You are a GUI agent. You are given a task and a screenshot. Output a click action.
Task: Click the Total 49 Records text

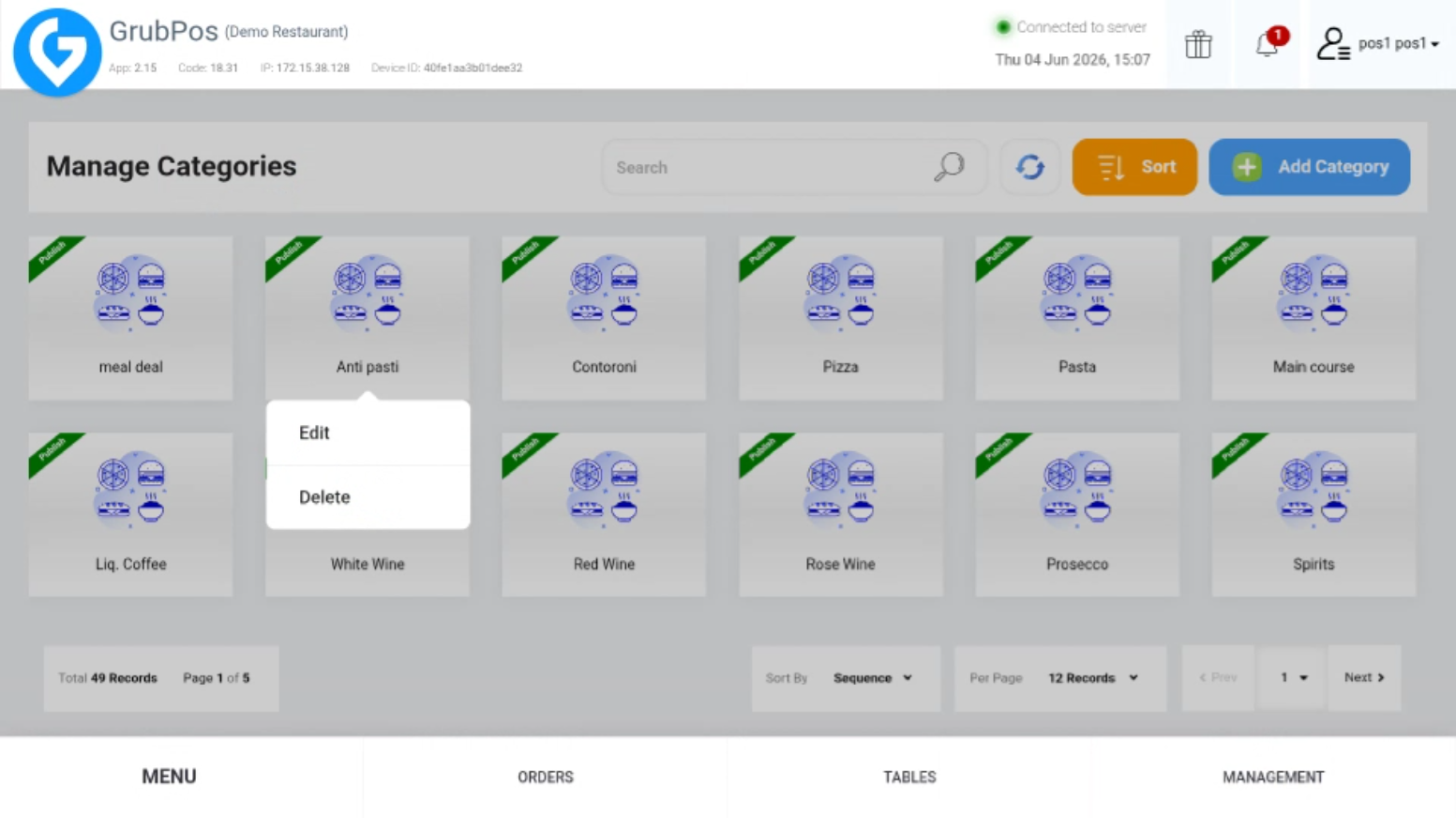(x=108, y=678)
